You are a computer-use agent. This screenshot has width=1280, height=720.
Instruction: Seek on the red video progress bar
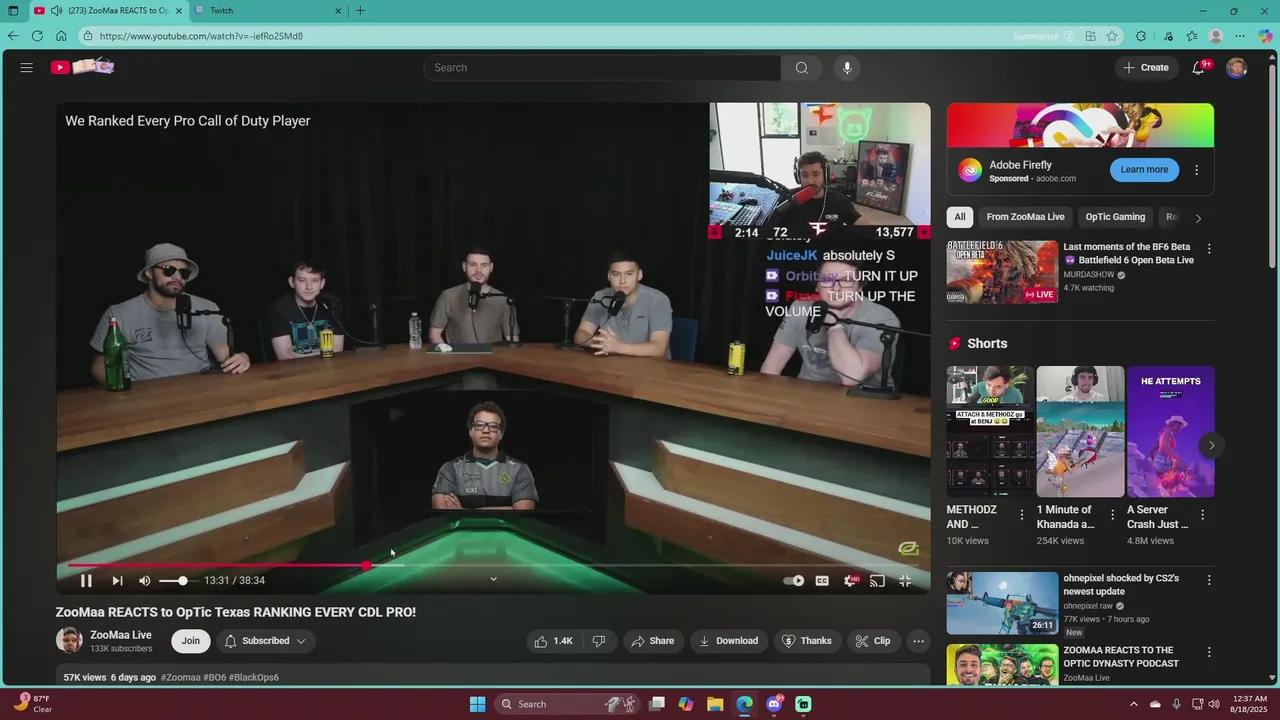pos(493,566)
